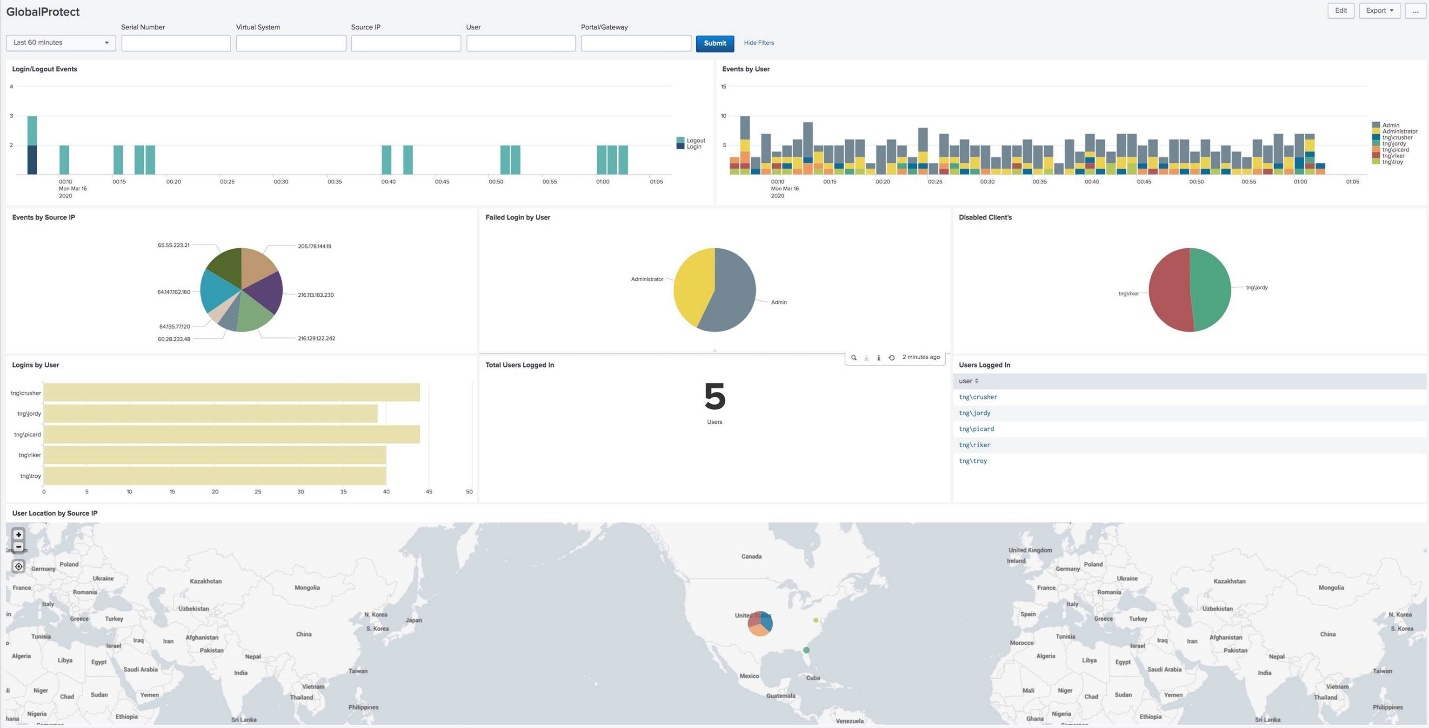Click the 2 minutes ago refresh timestamp
1429x728 pixels.
point(921,357)
